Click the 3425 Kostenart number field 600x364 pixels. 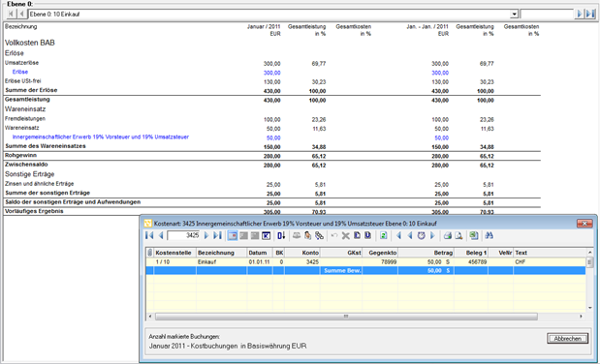(184, 235)
